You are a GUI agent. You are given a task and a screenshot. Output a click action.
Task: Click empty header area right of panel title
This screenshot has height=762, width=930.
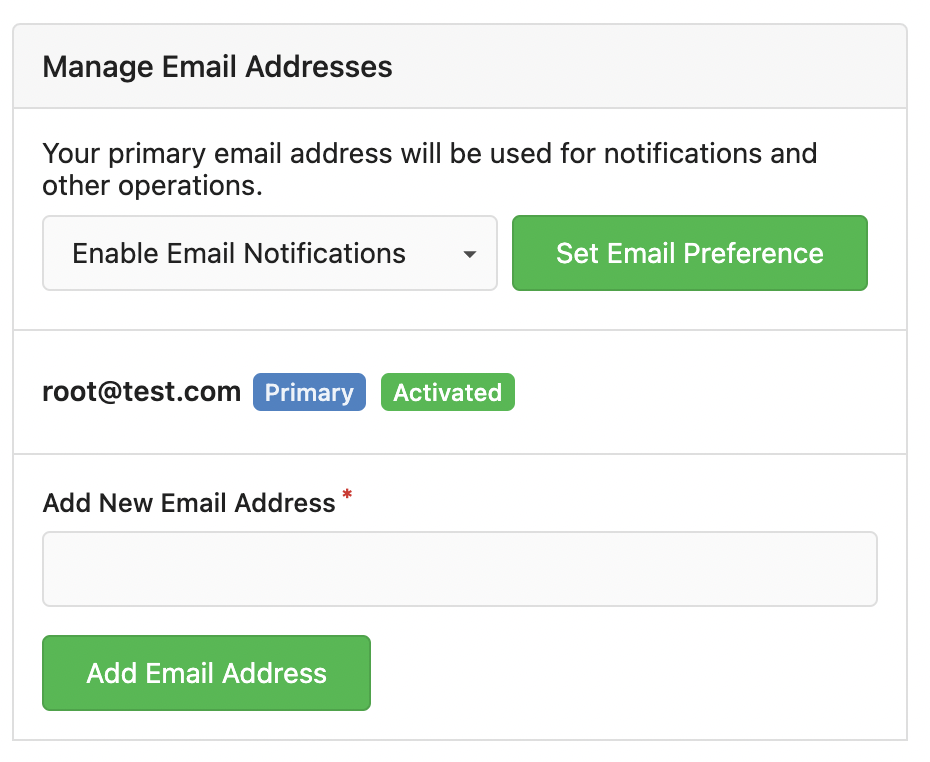650,67
